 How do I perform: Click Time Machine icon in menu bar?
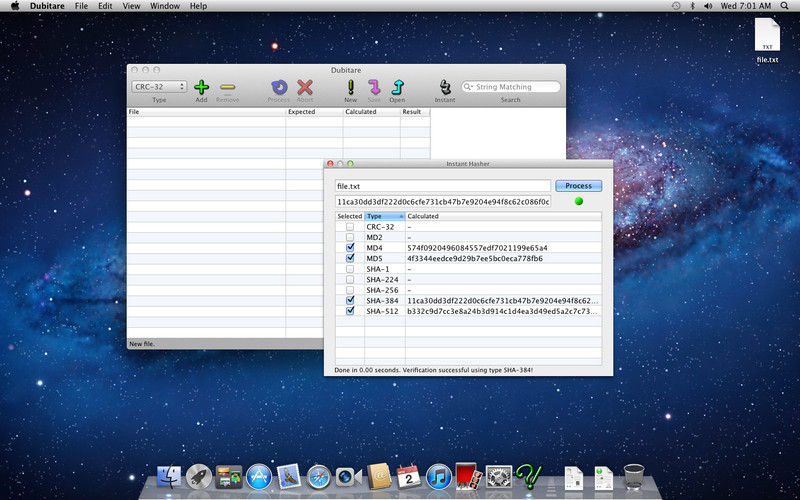(676, 6)
